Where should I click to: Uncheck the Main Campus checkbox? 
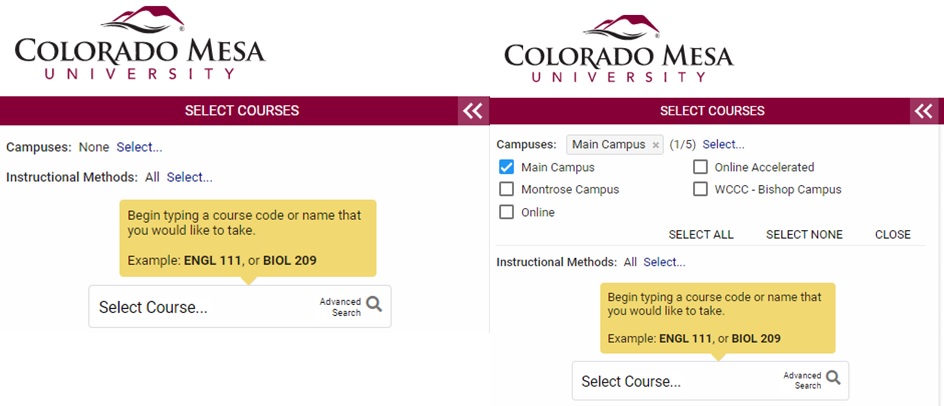point(506,167)
